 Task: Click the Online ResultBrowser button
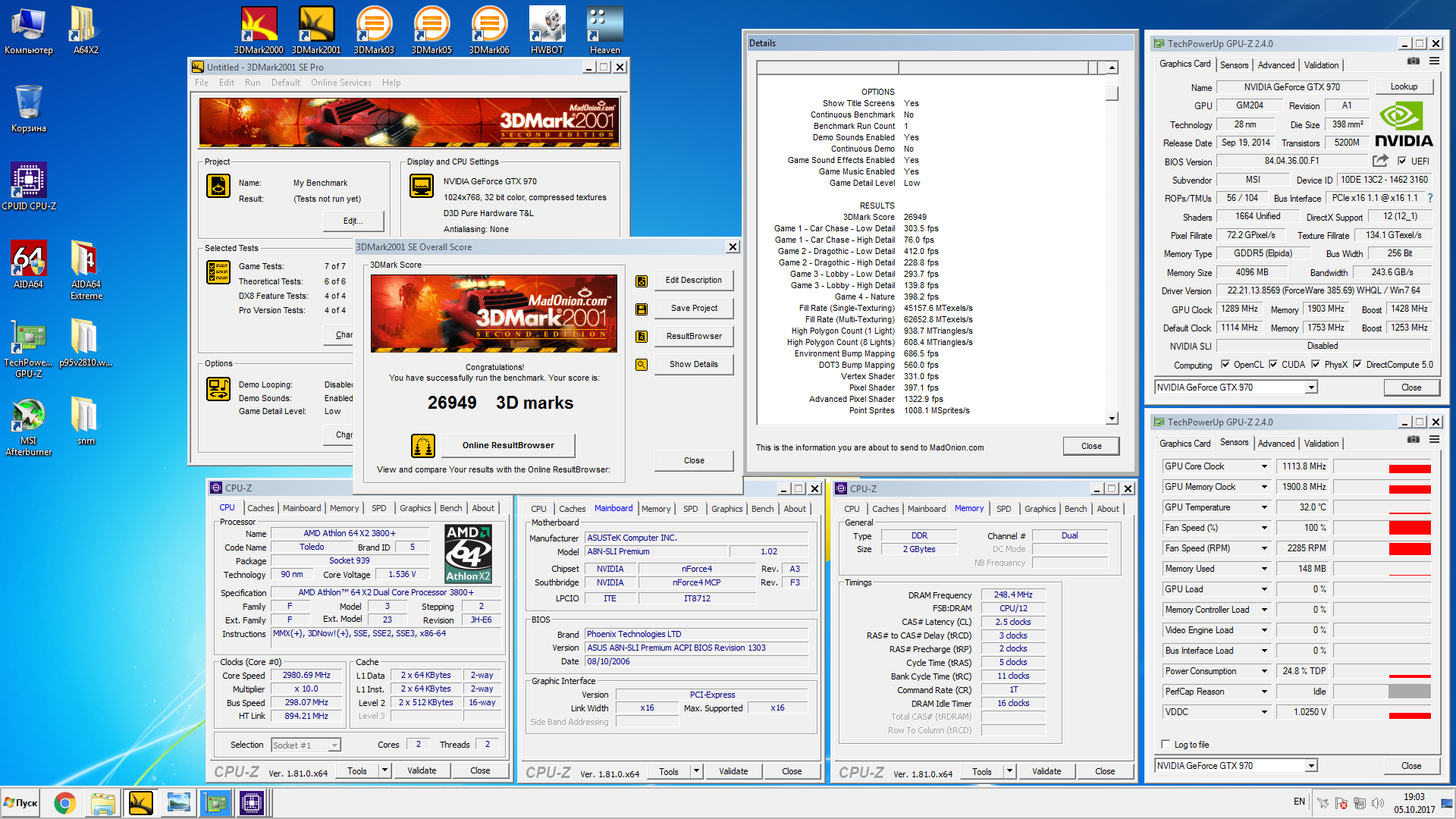(x=508, y=445)
